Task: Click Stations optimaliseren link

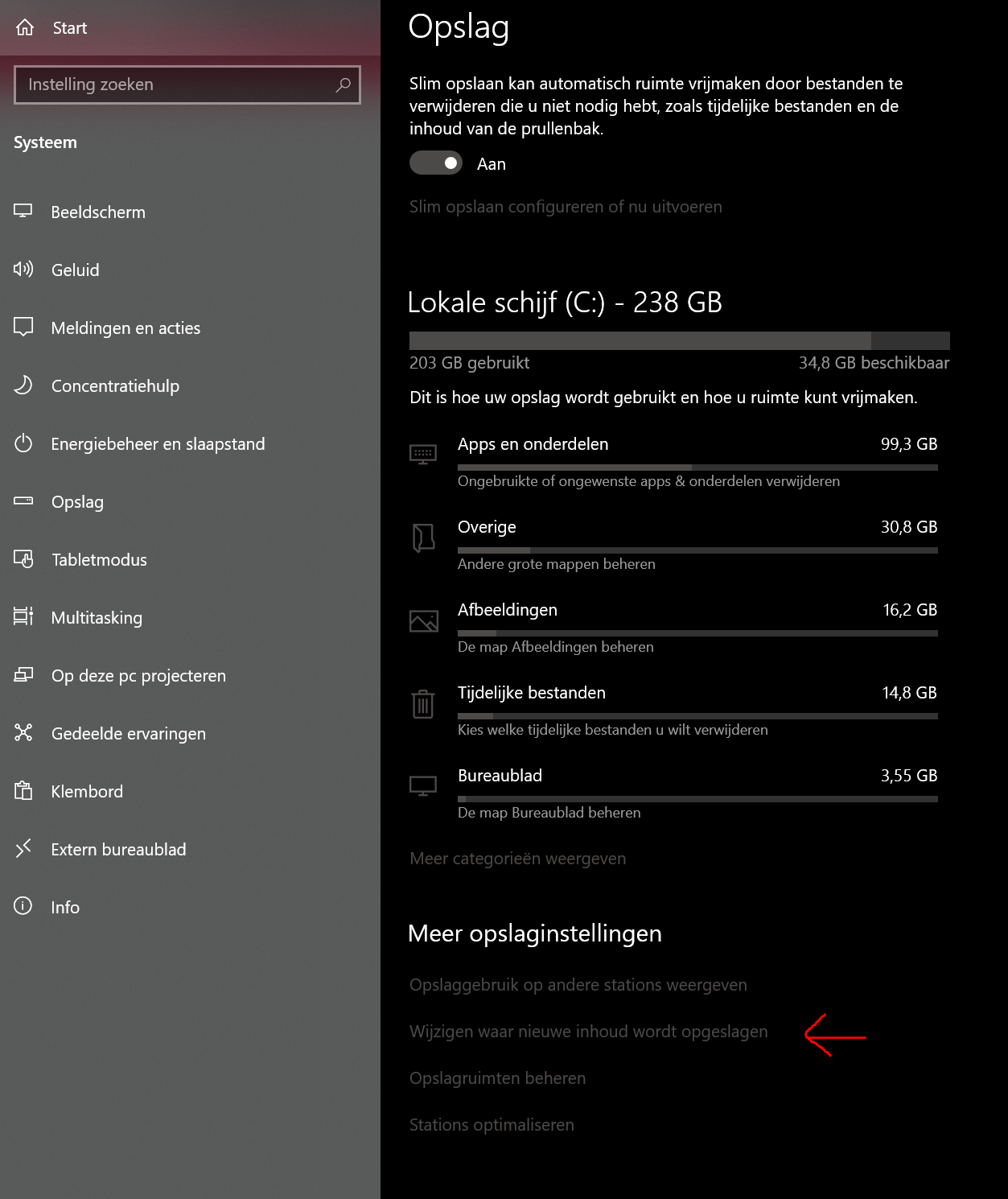Action: click(x=492, y=1125)
